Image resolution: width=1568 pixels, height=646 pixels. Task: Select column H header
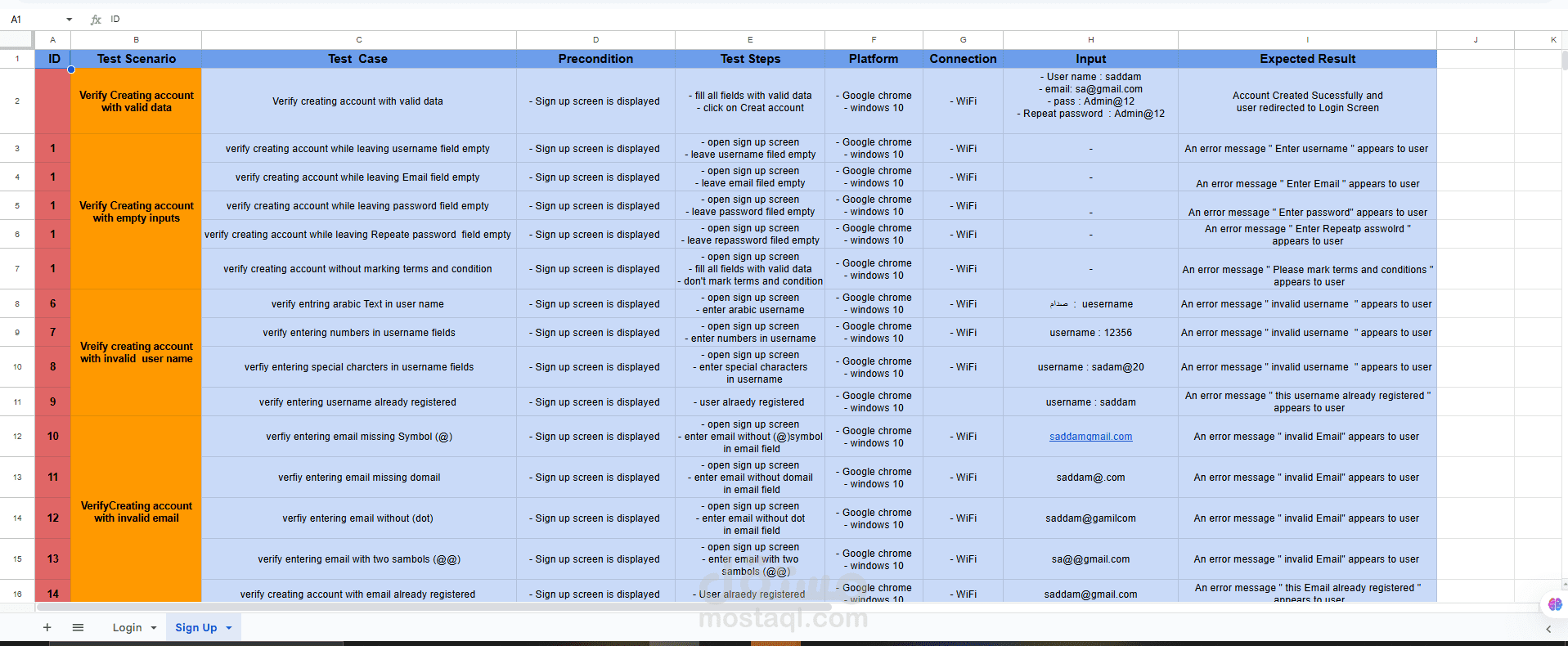coord(1090,39)
